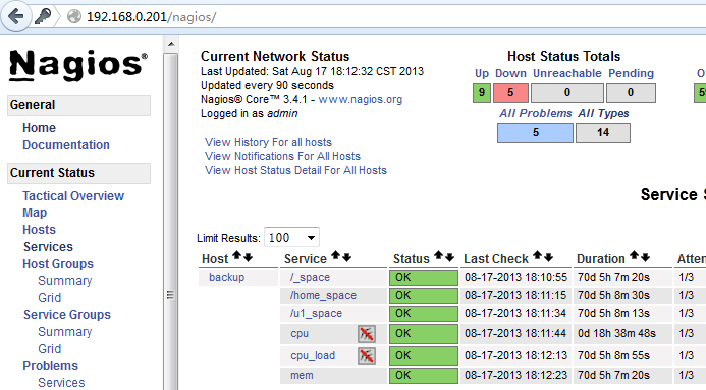Open View History For all hosts
This screenshot has width=706, height=390.
(268, 142)
